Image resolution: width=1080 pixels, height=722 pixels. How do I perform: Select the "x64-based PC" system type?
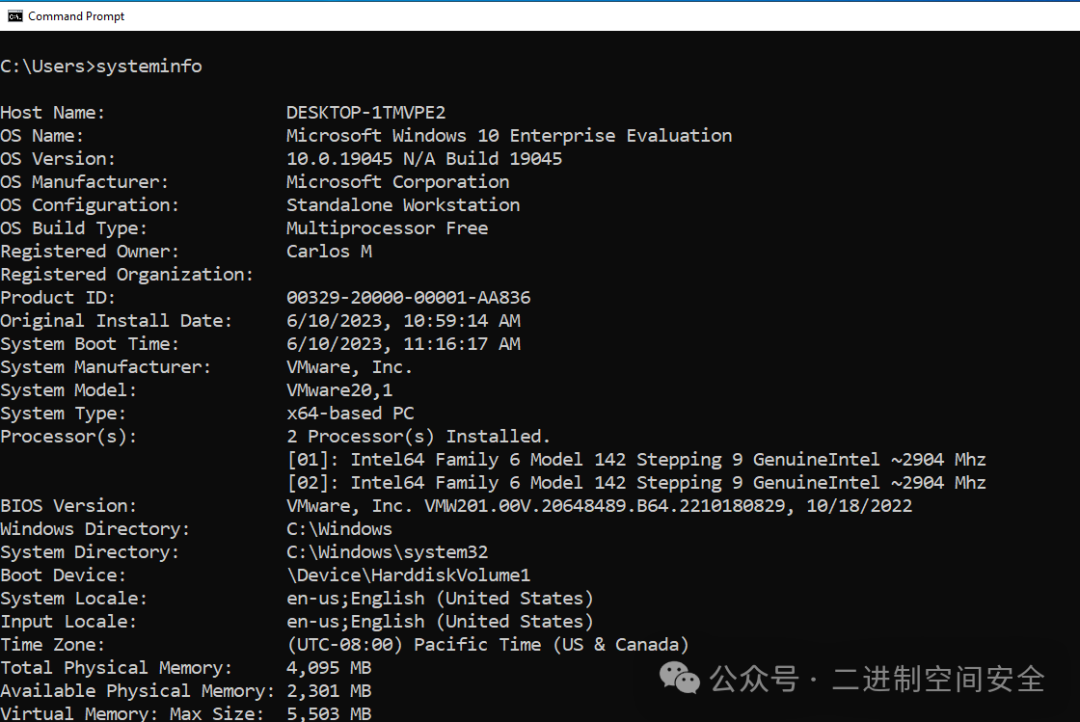350,413
